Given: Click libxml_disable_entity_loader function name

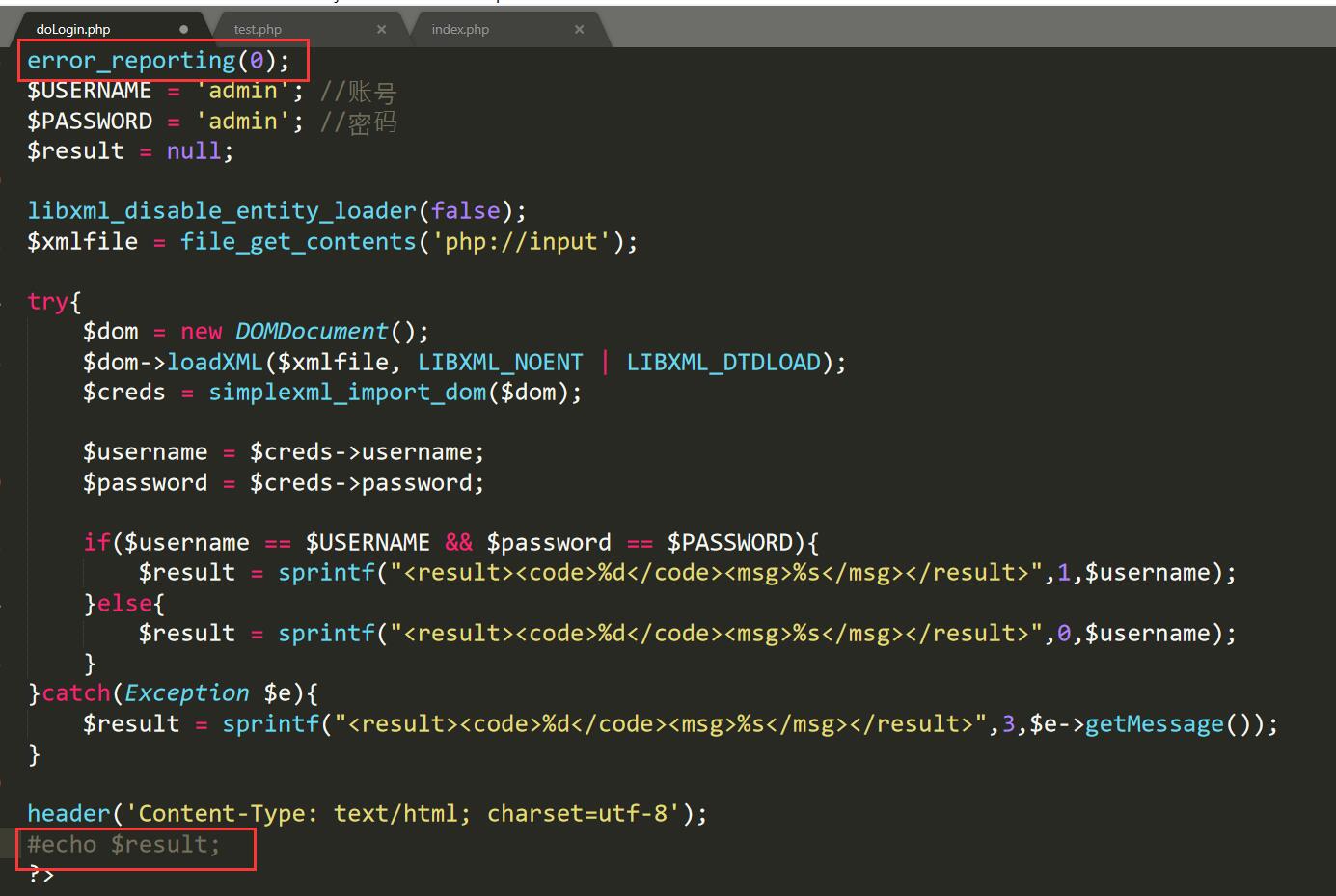Looking at the screenshot, I should [x=221, y=211].
